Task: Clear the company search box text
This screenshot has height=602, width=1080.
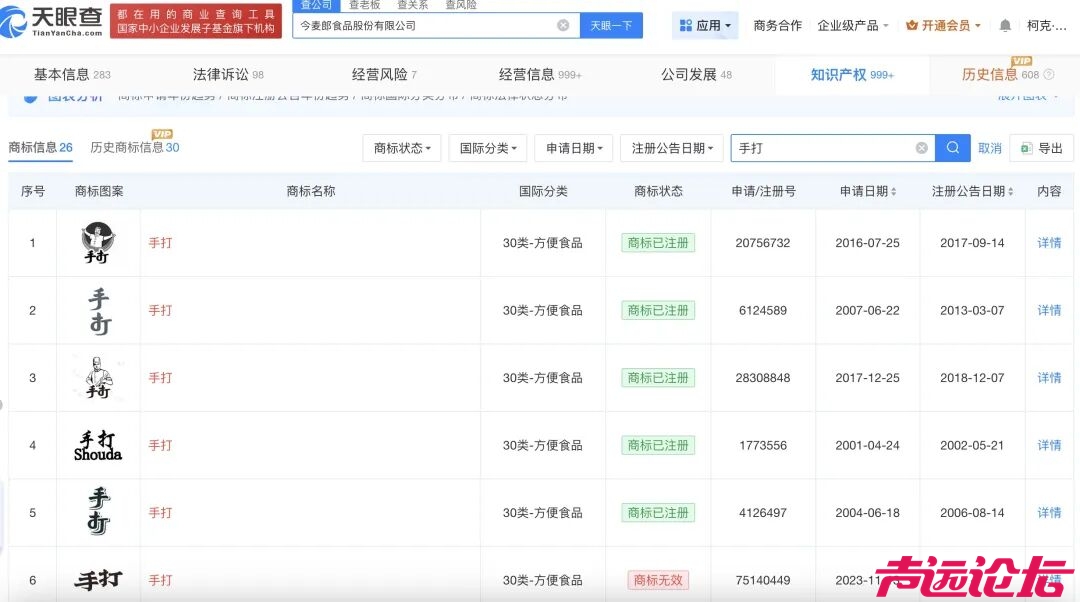Action: tap(563, 25)
